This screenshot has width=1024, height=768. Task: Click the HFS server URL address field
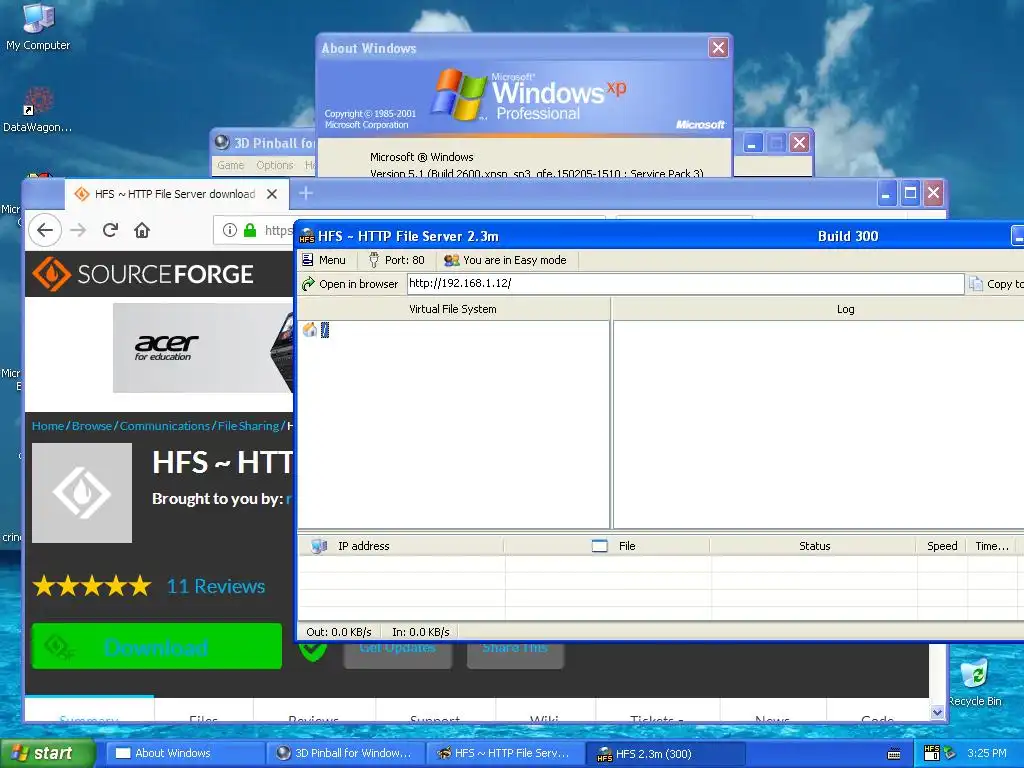pos(685,283)
